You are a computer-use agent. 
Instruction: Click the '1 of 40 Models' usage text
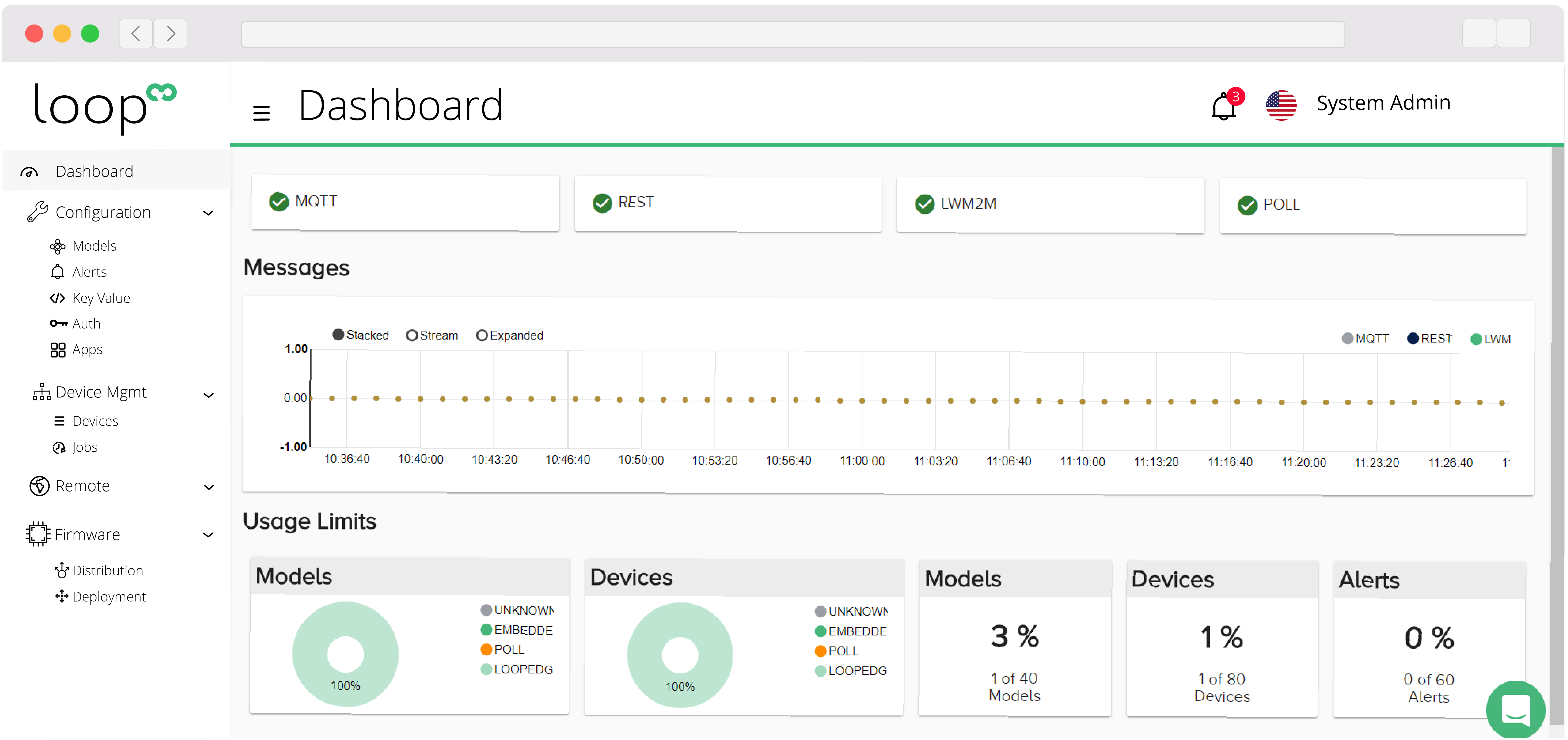[1014, 687]
